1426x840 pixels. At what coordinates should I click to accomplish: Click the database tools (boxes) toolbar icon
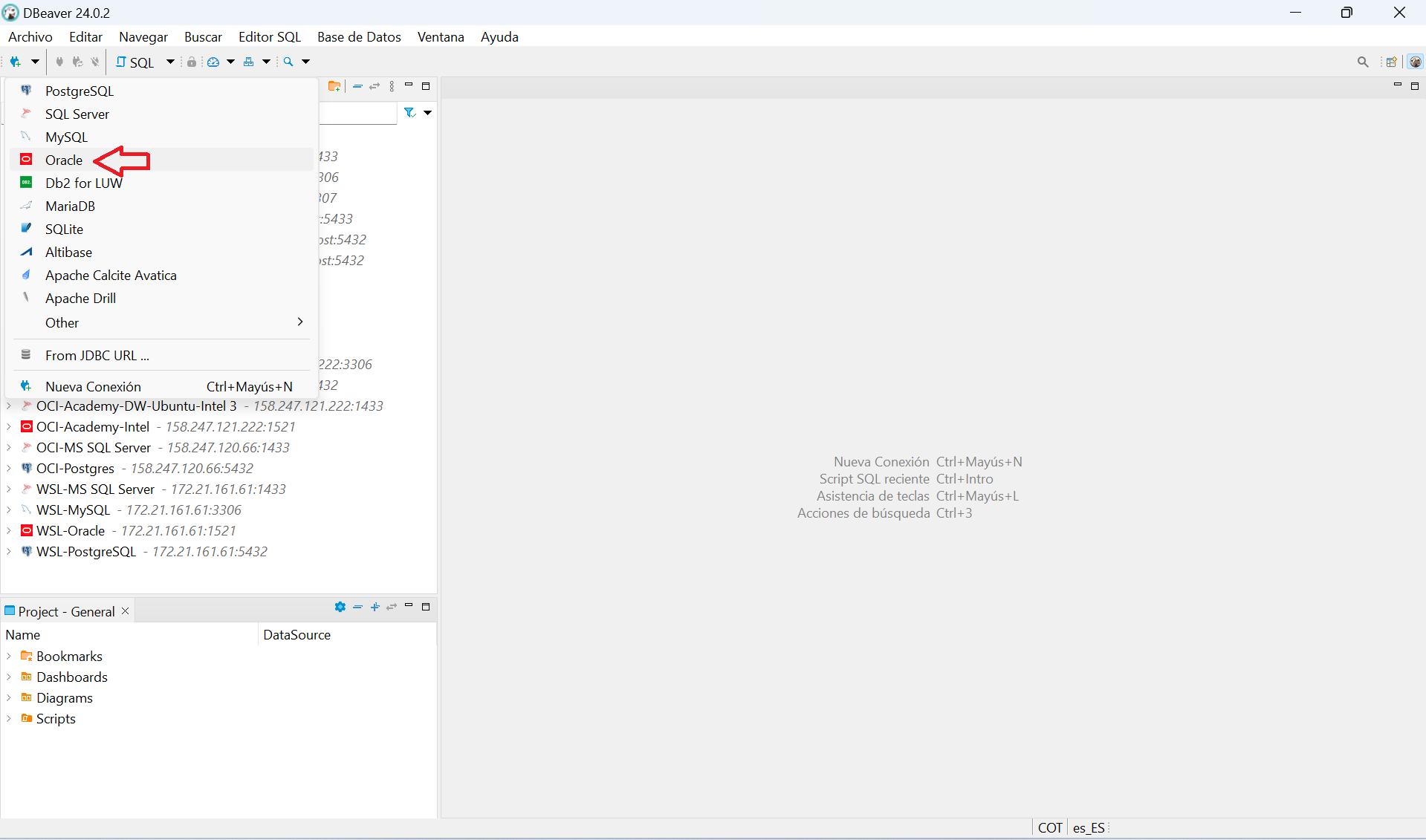[x=249, y=62]
